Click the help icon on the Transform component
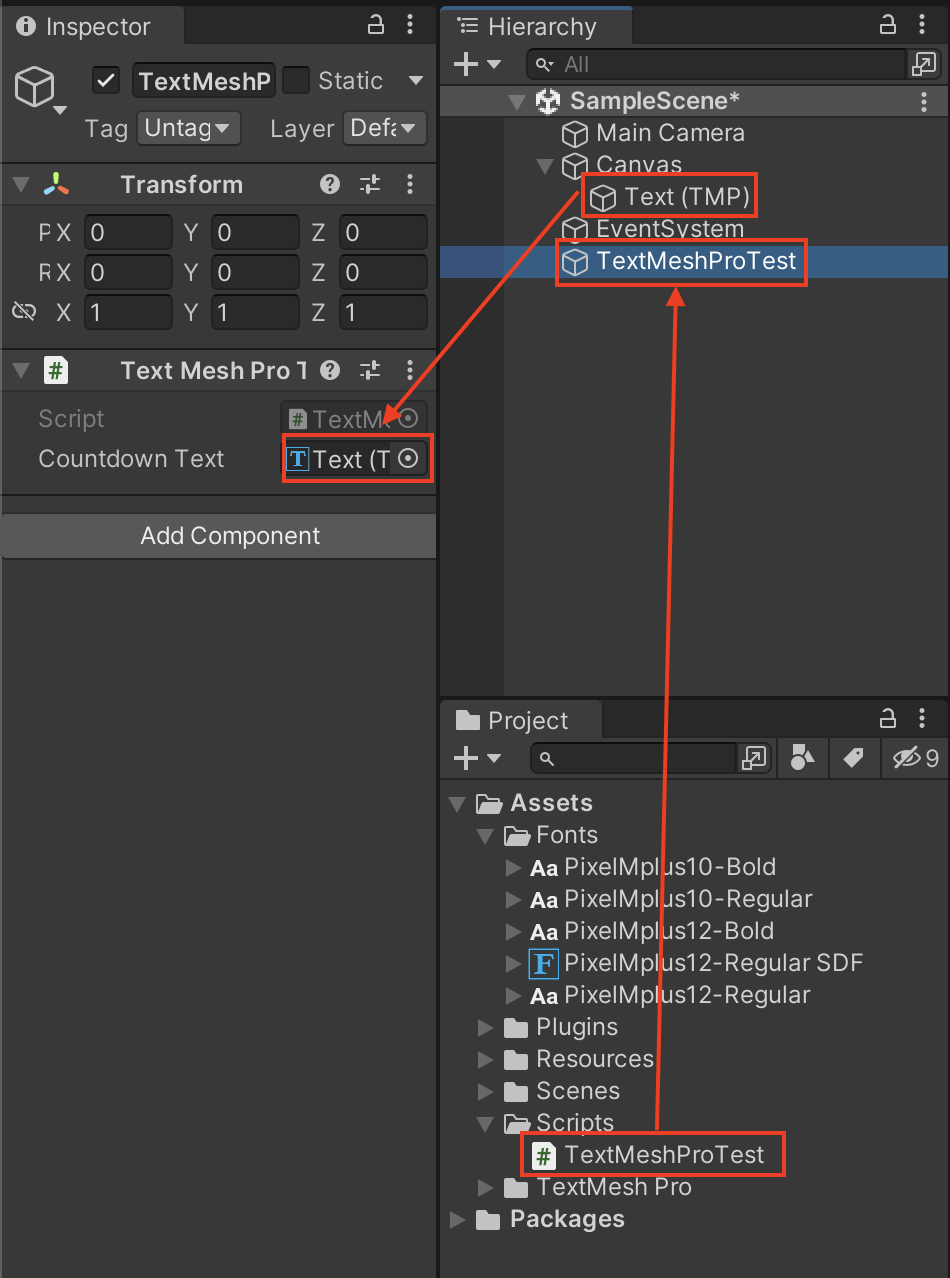This screenshot has width=950, height=1278. pos(329,184)
